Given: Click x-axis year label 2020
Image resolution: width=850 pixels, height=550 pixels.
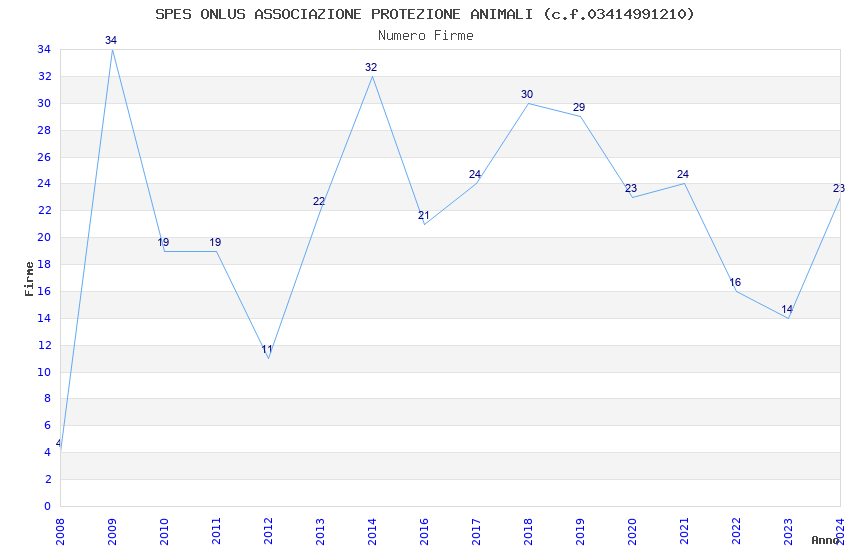Looking at the screenshot, I should pos(633,531).
